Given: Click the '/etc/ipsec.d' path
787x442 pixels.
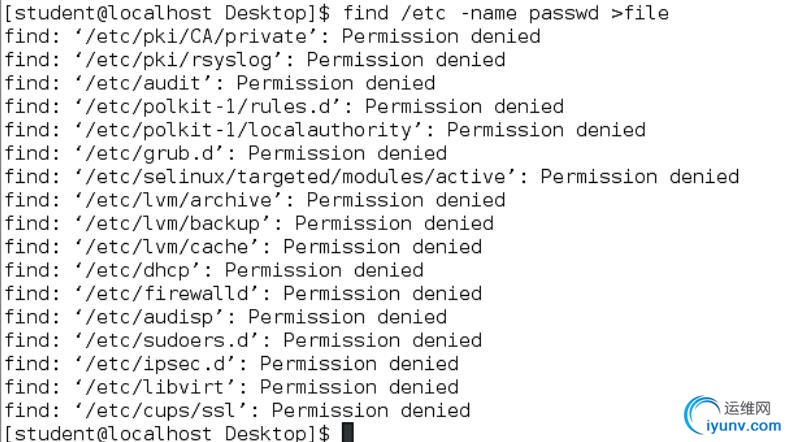Looking at the screenshot, I should (x=156, y=364).
